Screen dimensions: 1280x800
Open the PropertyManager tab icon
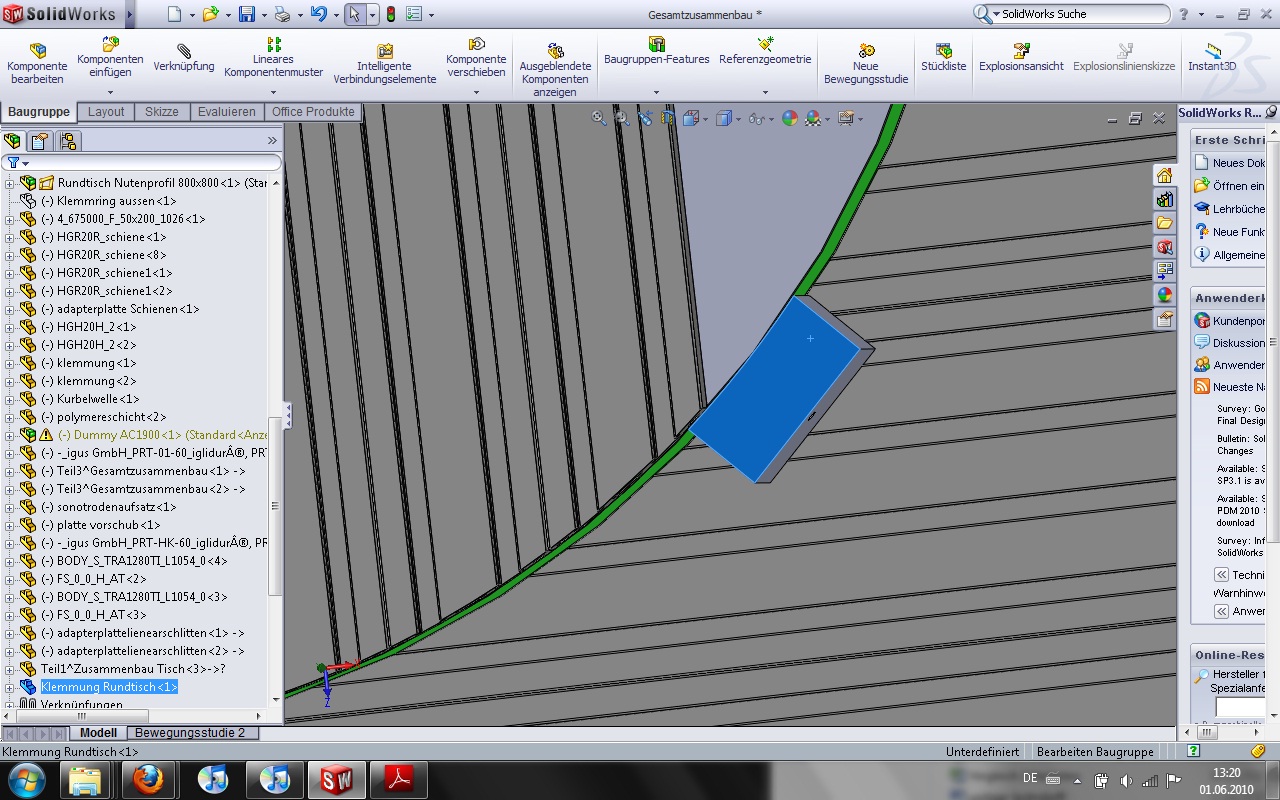39,141
